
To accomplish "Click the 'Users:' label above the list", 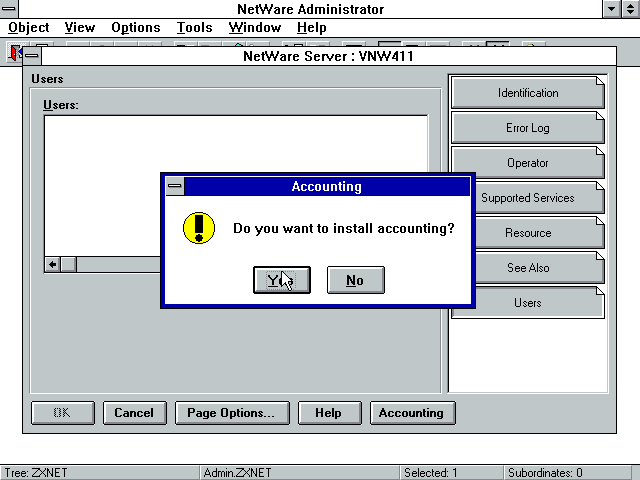I will coord(61,105).
